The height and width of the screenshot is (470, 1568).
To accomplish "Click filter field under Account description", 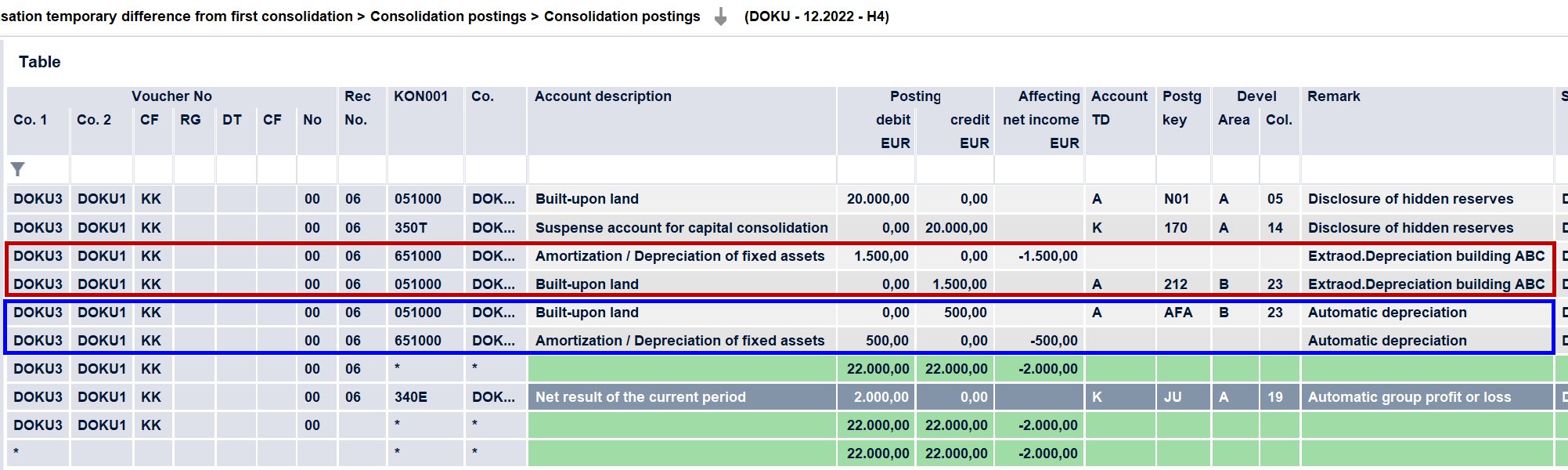I will coord(682,169).
